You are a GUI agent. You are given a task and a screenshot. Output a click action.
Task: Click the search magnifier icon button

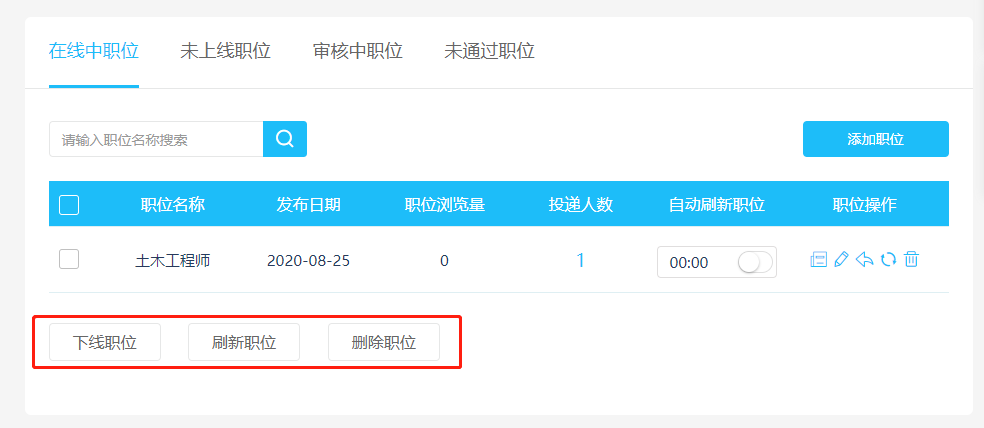(x=285, y=139)
